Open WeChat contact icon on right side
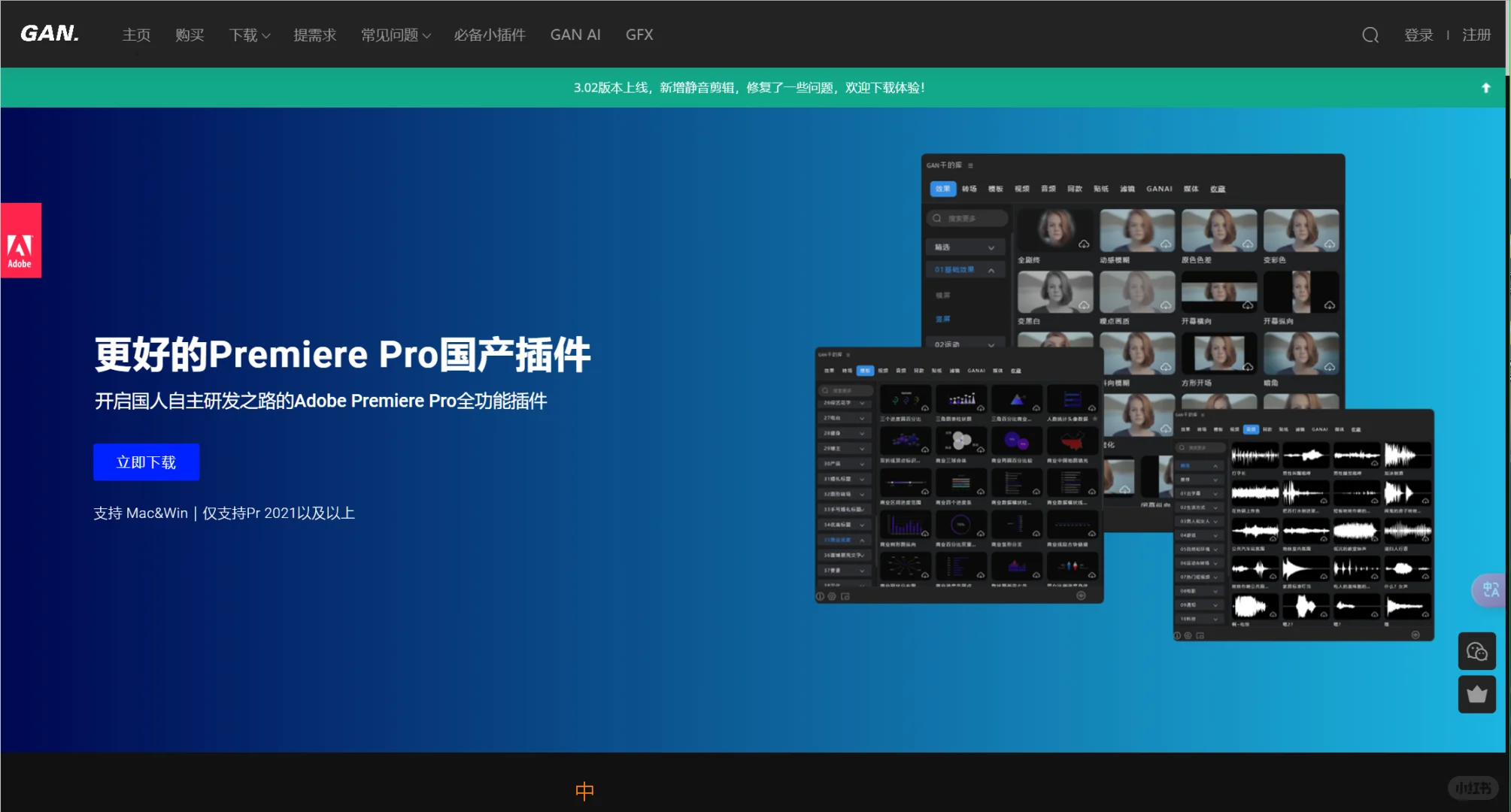Image resolution: width=1511 pixels, height=812 pixels. tap(1476, 651)
